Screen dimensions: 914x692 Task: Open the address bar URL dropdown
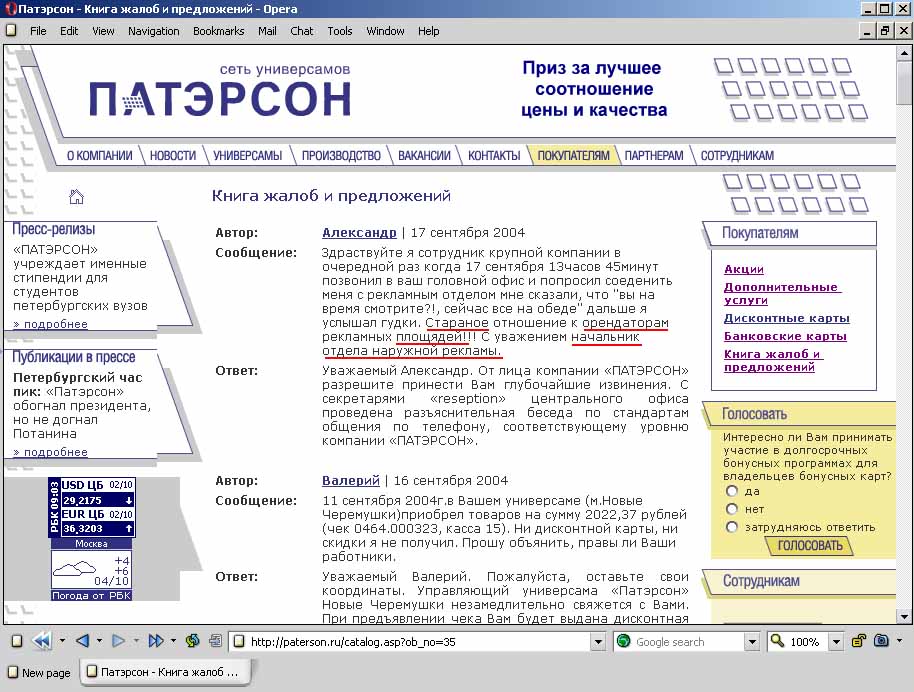(597, 642)
